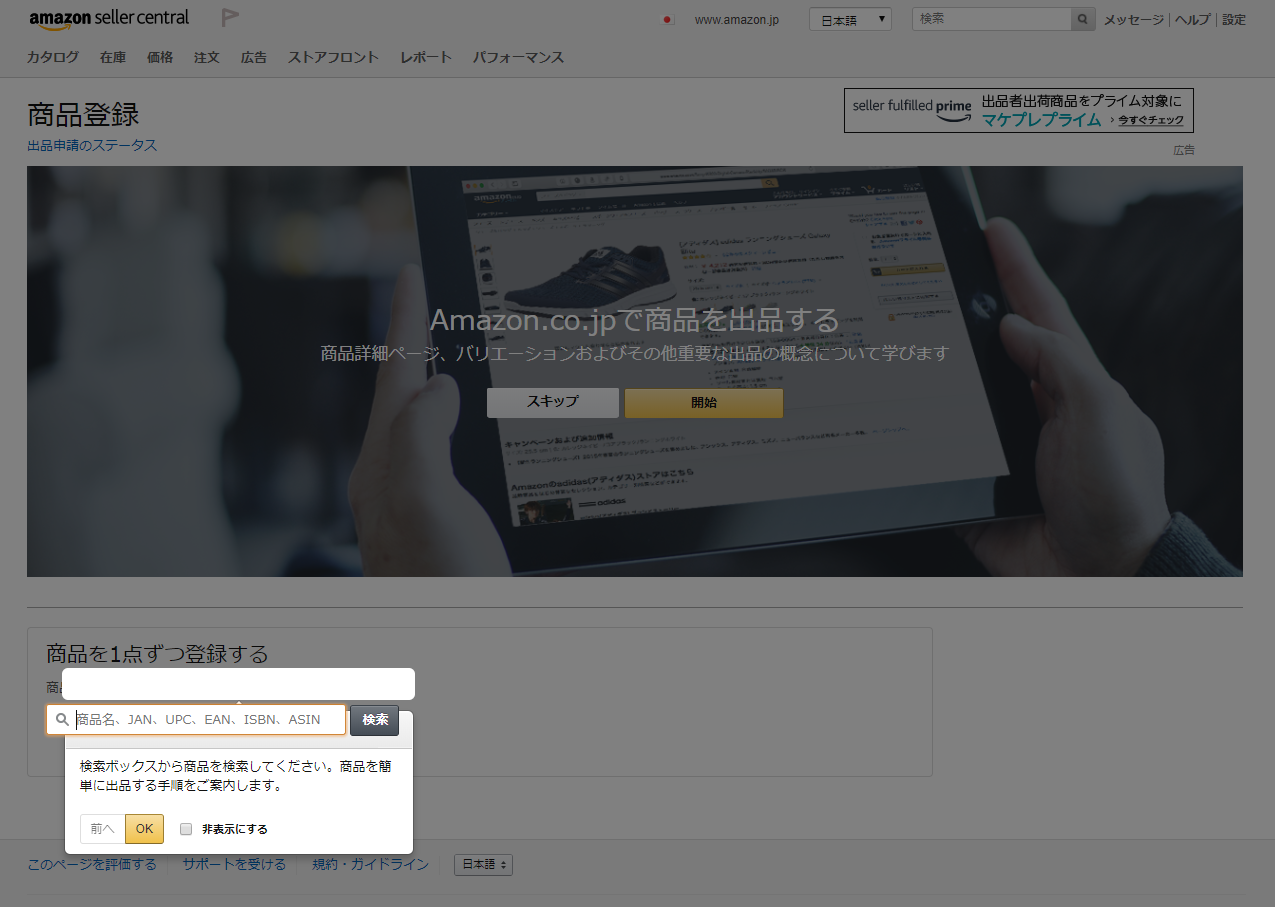Check the 非表示にする checkbox in the tooltip
The height and width of the screenshot is (907, 1275).
tap(185, 829)
